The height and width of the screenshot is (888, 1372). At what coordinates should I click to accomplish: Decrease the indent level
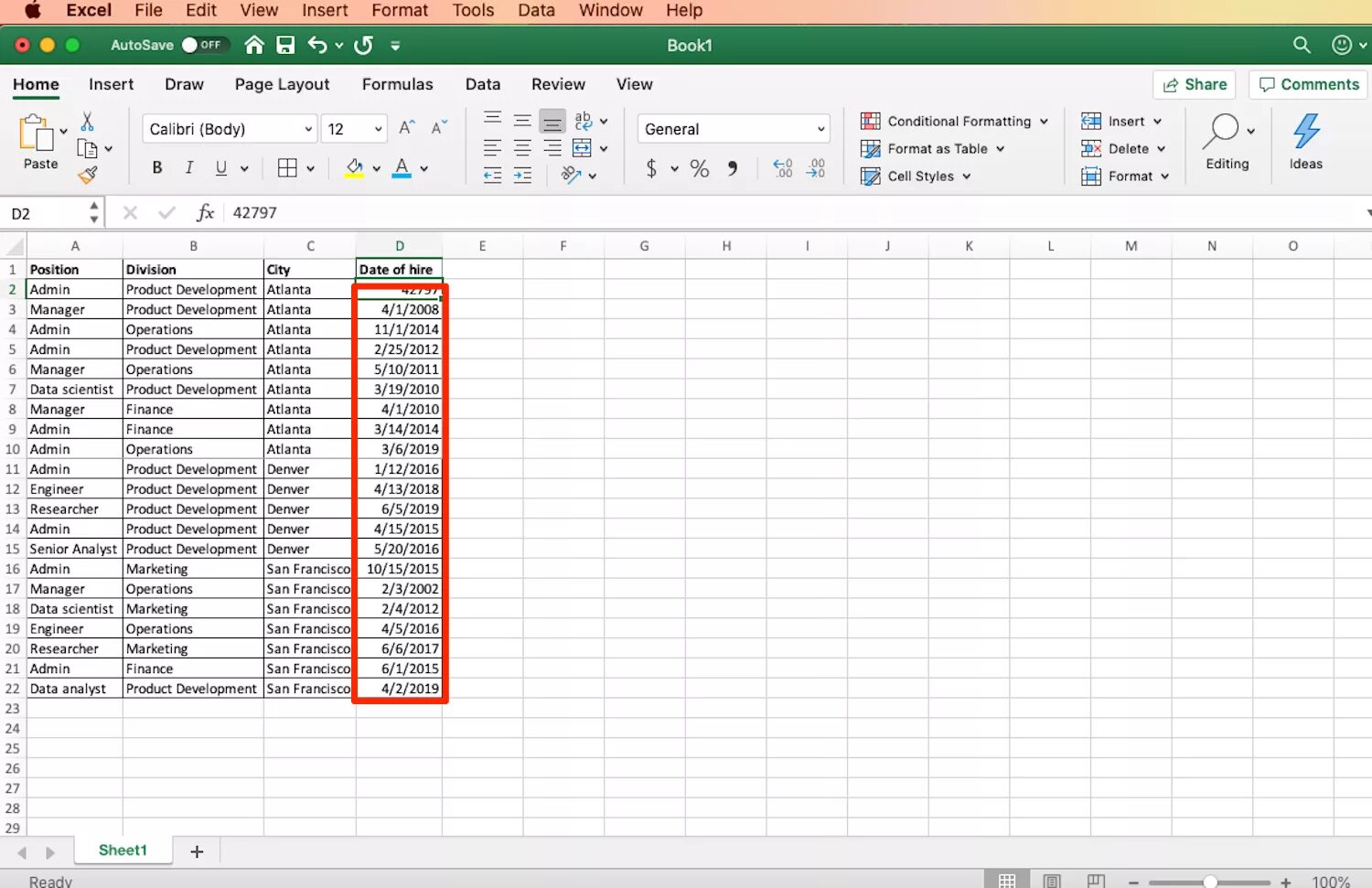coord(492,175)
